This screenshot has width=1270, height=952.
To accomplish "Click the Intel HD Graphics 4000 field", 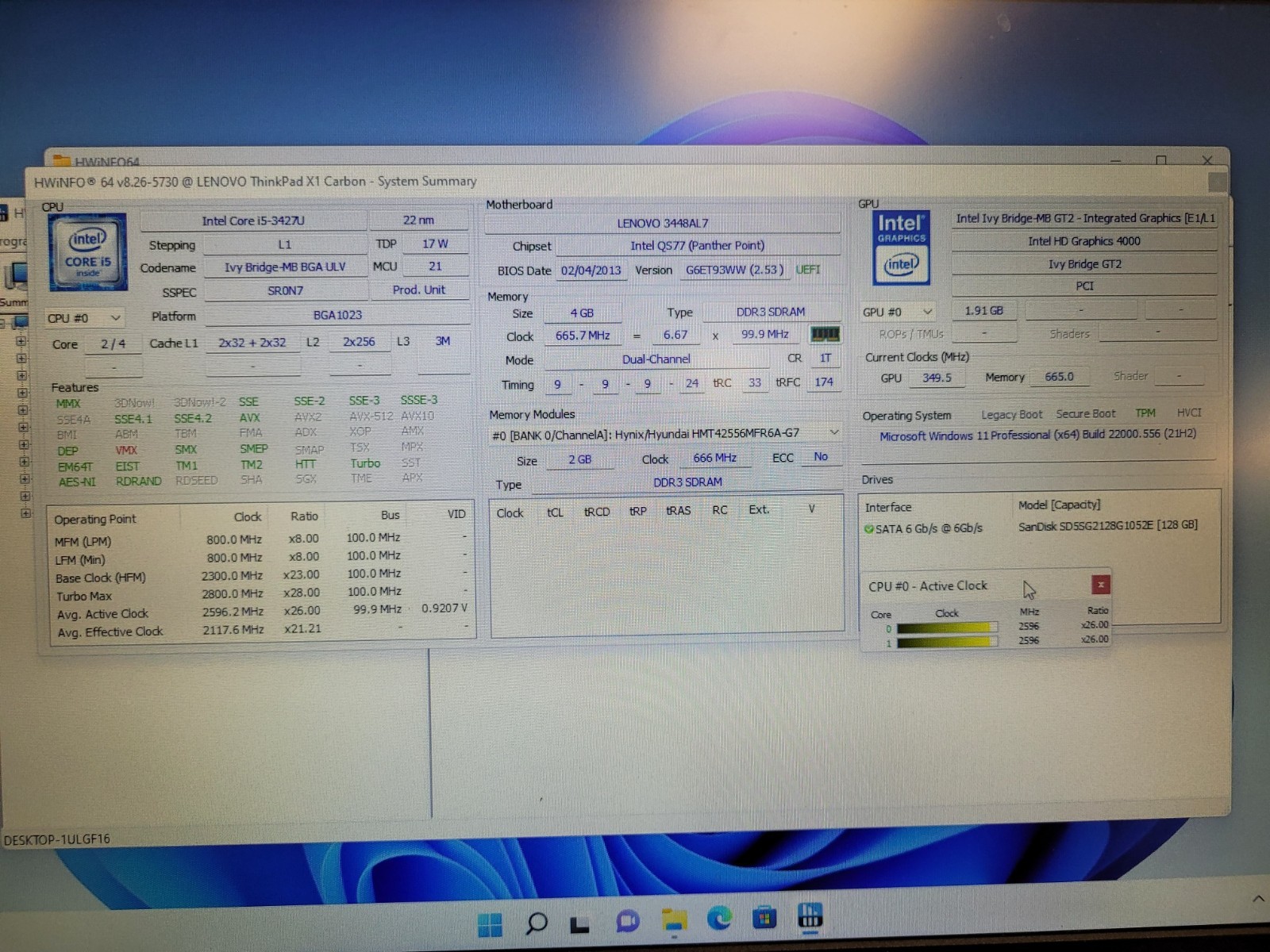I will pyautogui.click(x=1083, y=241).
